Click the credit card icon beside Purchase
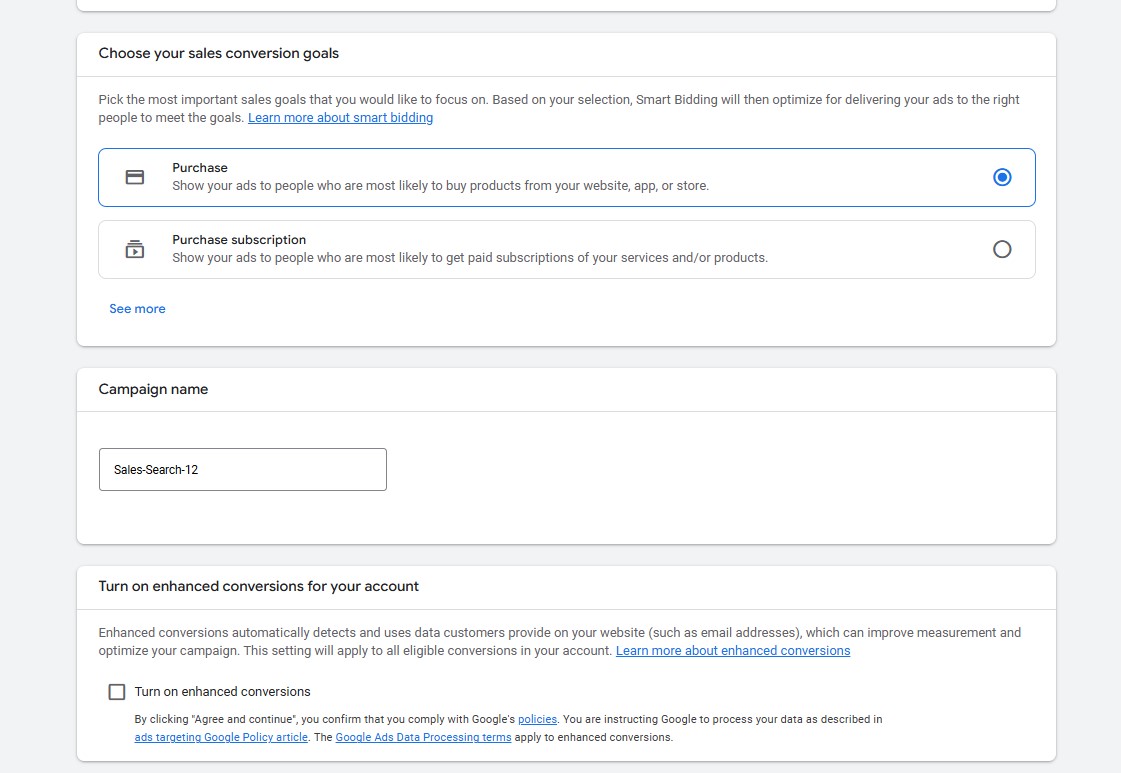The image size is (1121, 773). (x=135, y=177)
